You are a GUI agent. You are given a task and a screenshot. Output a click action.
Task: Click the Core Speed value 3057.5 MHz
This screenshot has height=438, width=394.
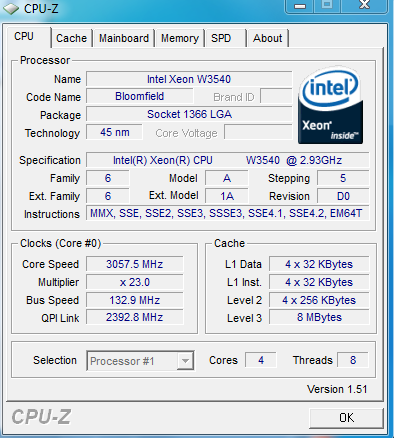135,264
